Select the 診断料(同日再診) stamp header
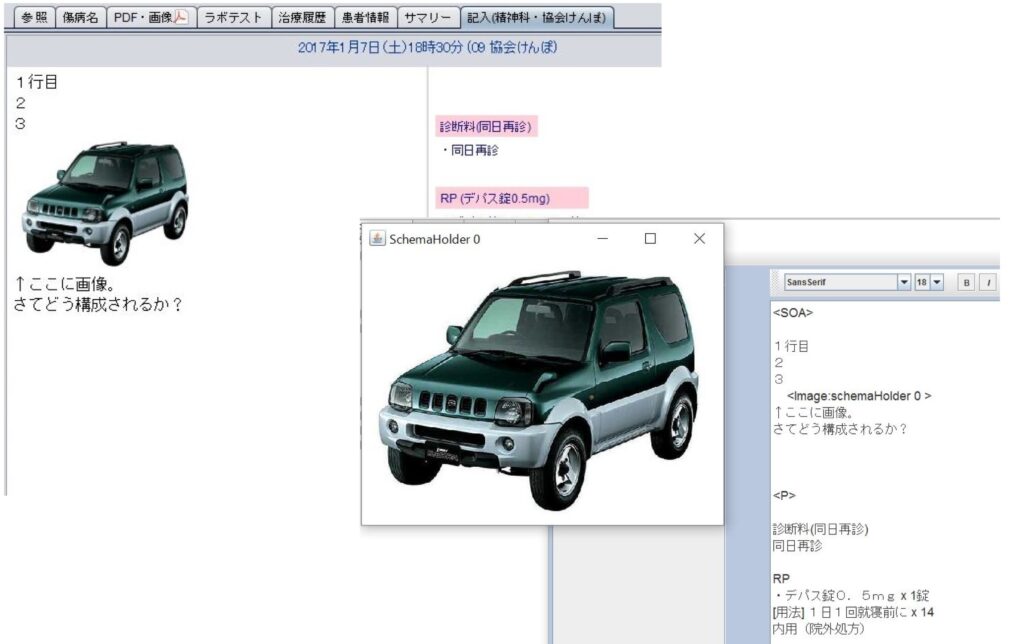The image size is (1024, 644). click(x=486, y=127)
